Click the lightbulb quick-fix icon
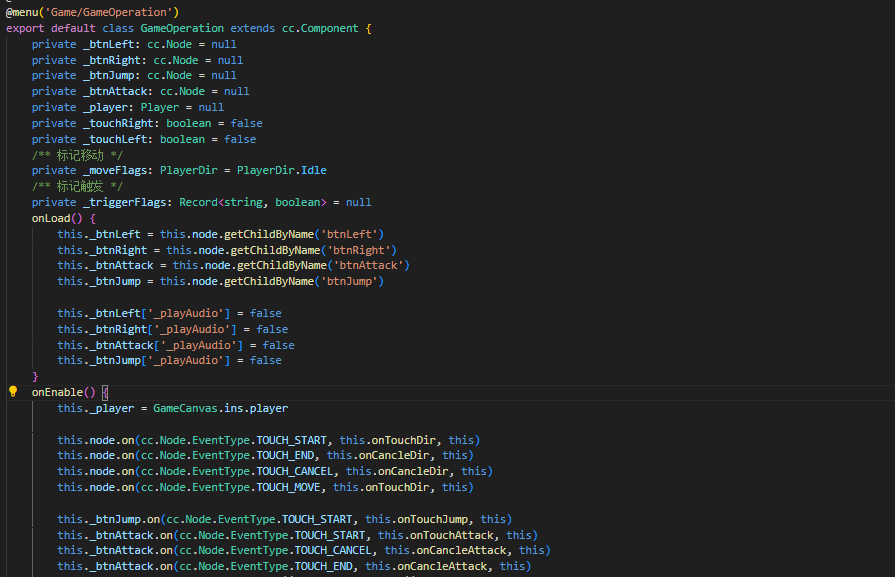Viewport: 895px width, 577px height. coord(13,392)
